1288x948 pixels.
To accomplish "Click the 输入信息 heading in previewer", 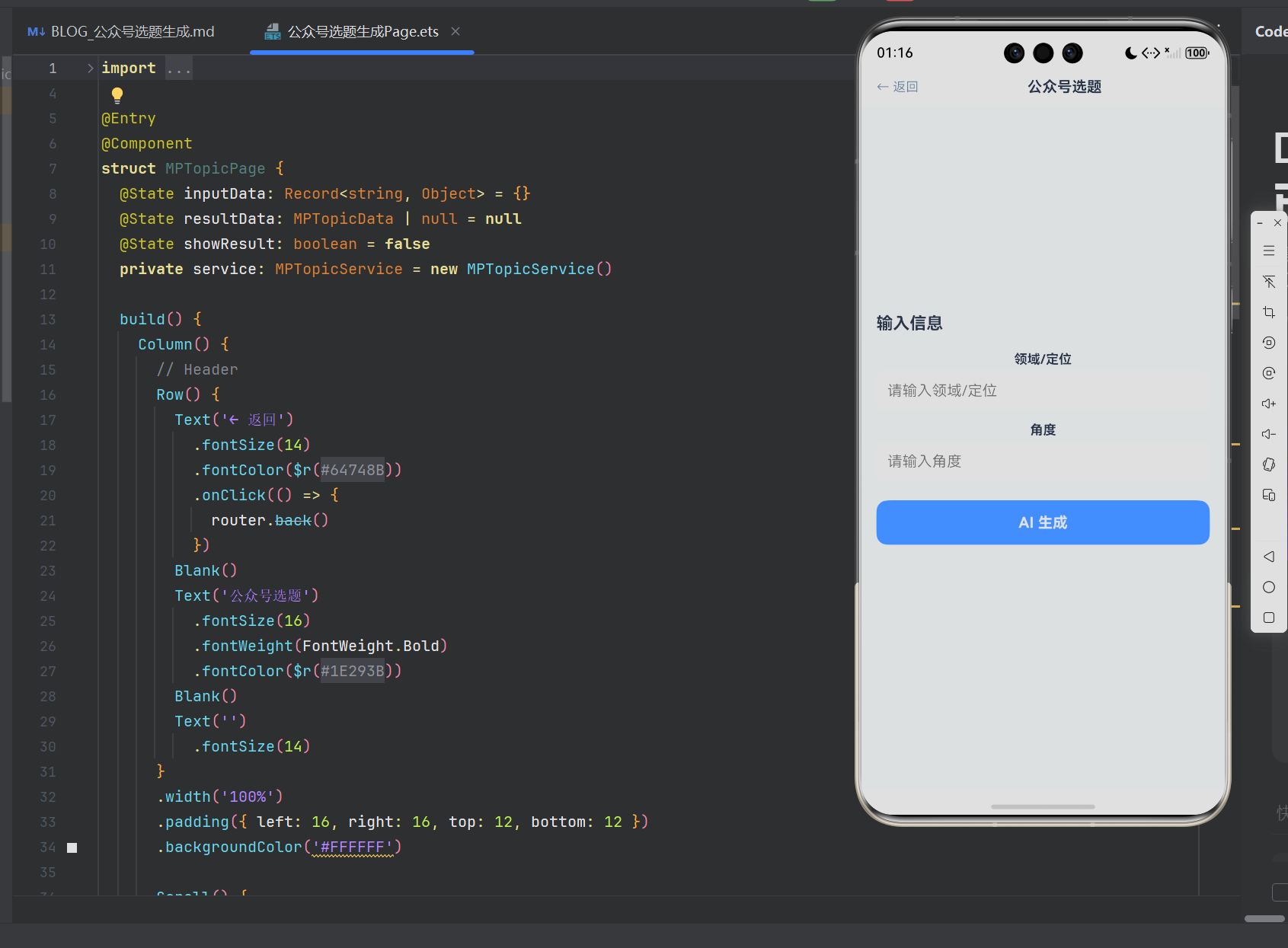I will click(x=909, y=324).
